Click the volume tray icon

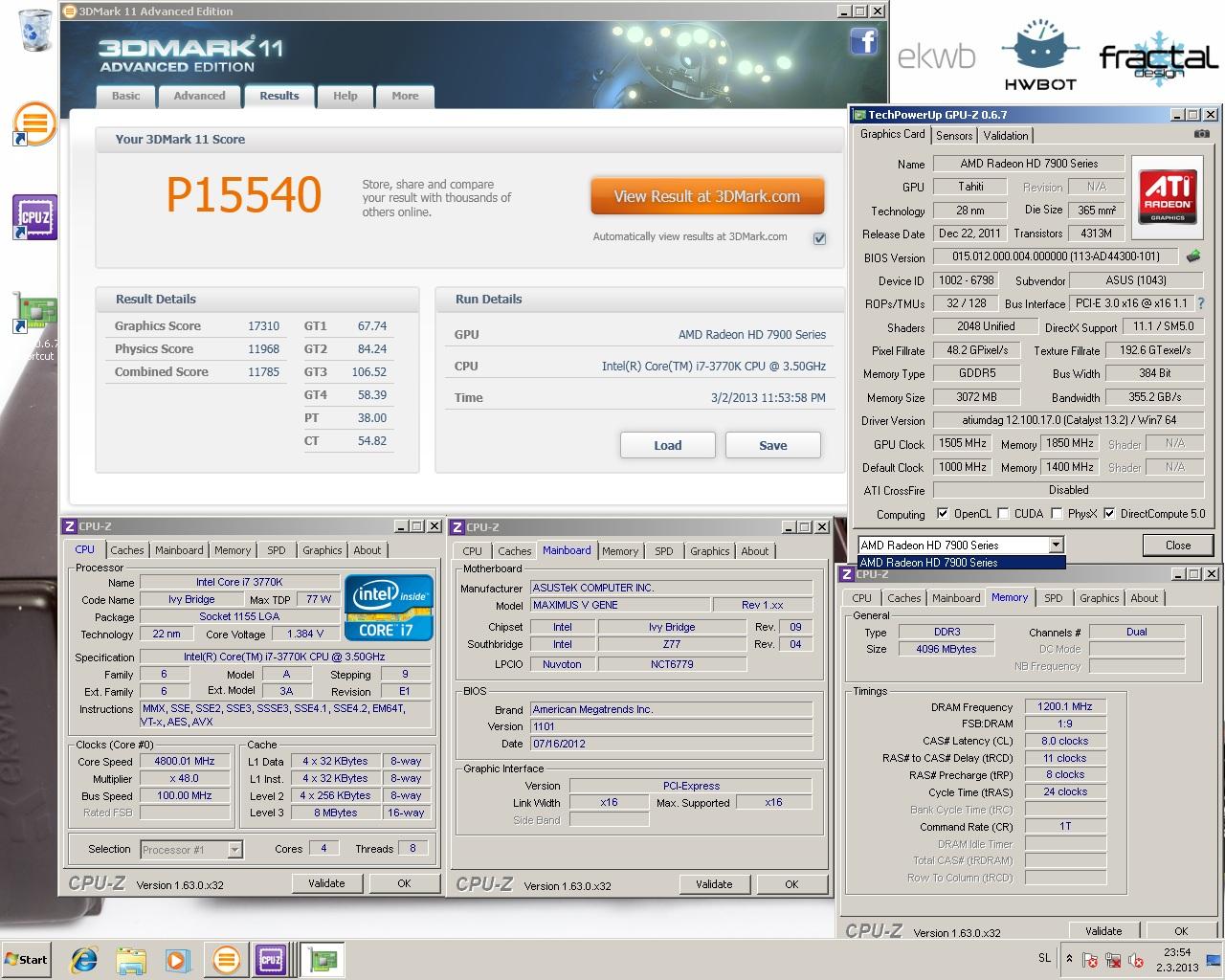[x=1136, y=960]
